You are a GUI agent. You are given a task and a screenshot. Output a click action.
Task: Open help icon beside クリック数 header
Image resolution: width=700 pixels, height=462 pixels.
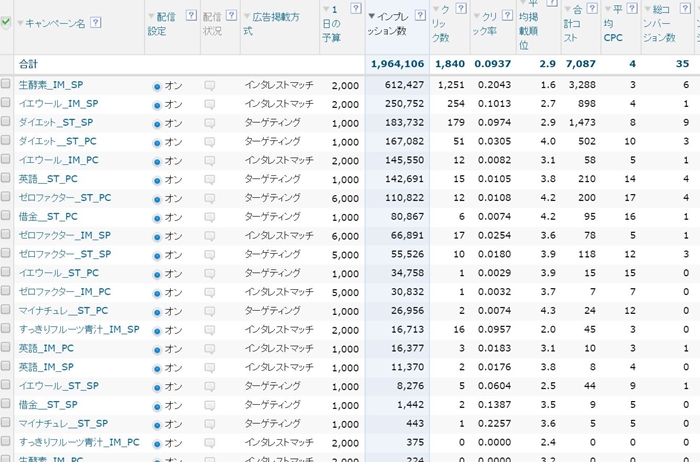(461, 8)
